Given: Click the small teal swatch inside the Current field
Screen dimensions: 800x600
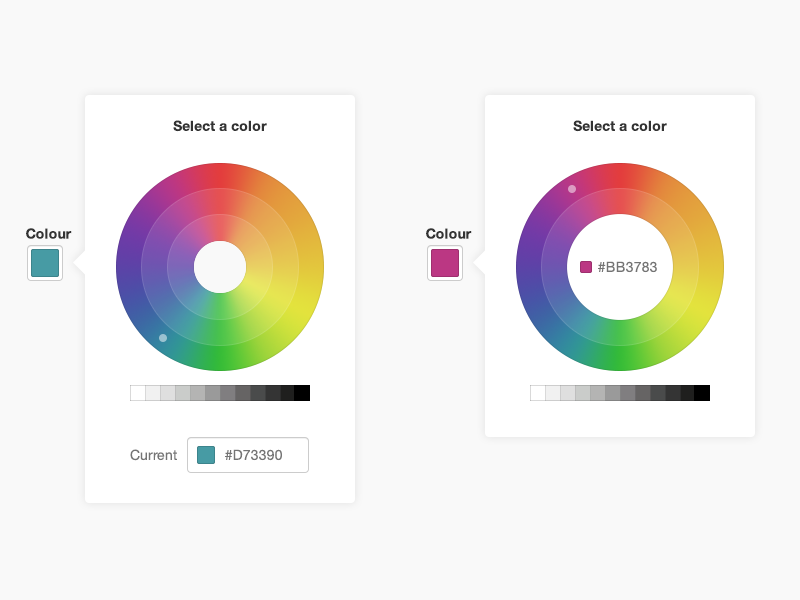Looking at the screenshot, I should click(x=206, y=455).
